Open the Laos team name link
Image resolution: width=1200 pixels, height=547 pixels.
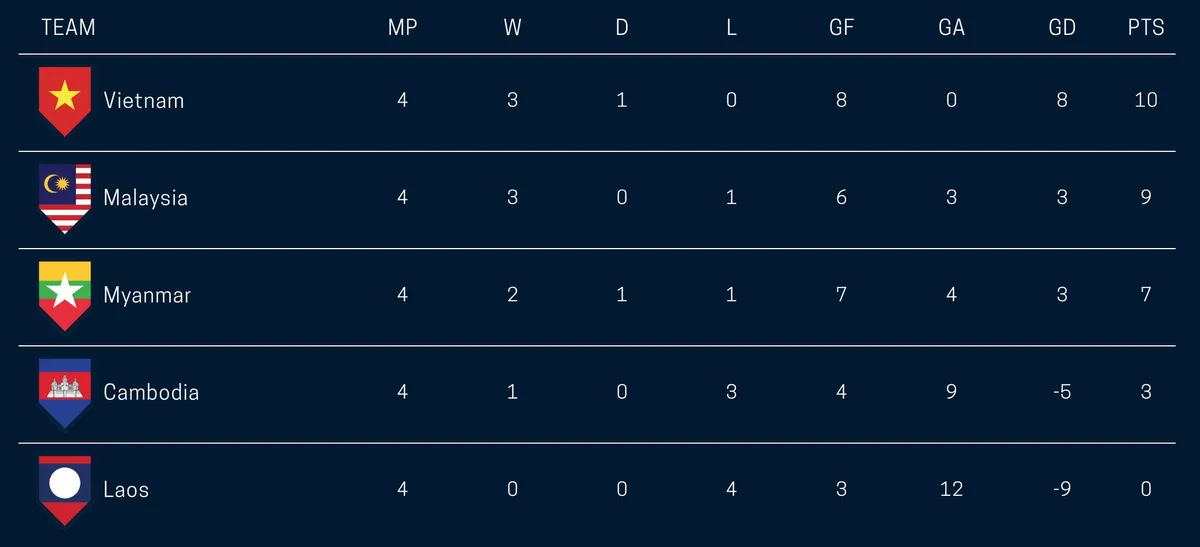click(x=126, y=489)
